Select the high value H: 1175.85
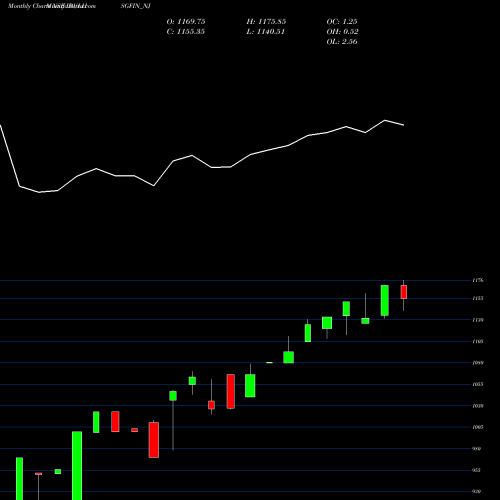 (x=266, y=22)
